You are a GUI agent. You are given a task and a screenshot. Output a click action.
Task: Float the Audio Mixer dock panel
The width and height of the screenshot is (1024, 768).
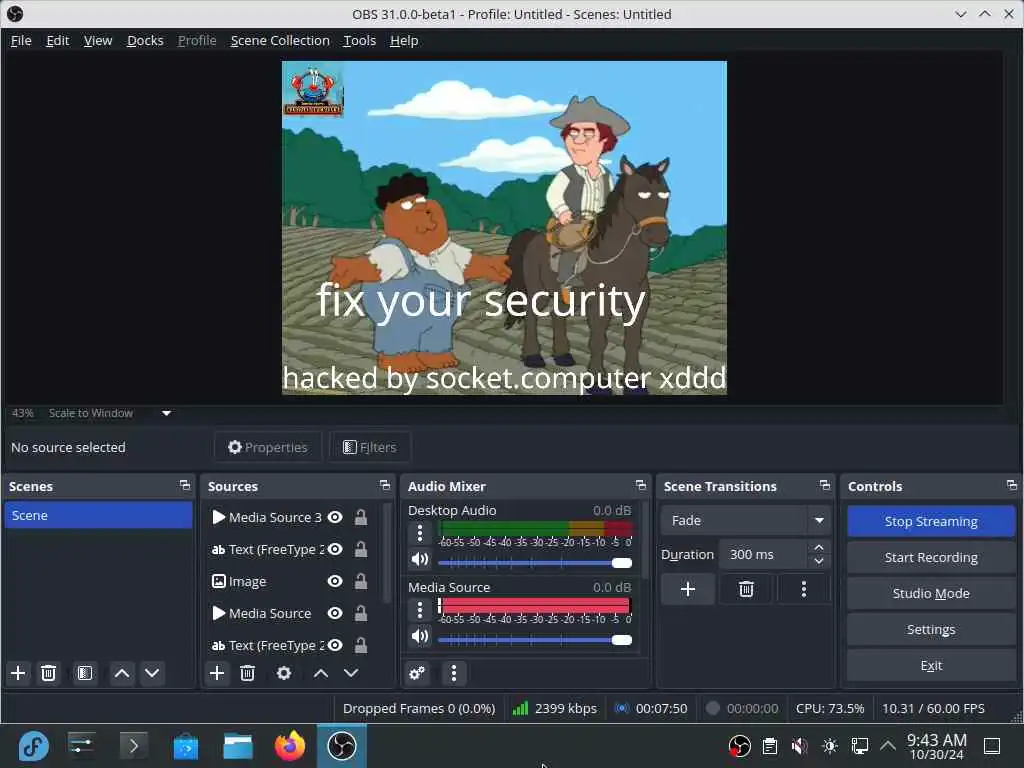(641, 486)
